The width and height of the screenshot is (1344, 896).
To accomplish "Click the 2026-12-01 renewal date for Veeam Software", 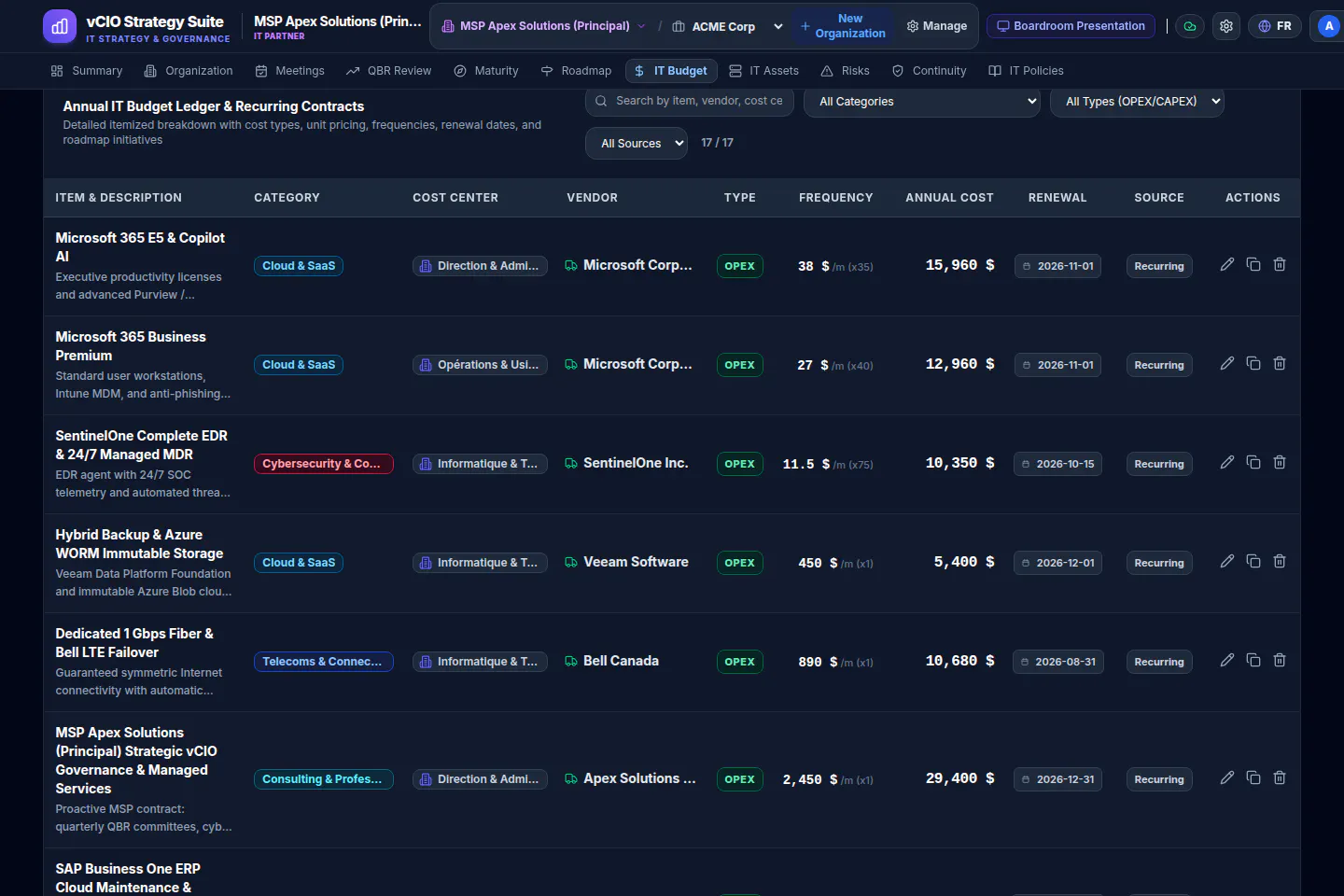I will [1057, 563].
